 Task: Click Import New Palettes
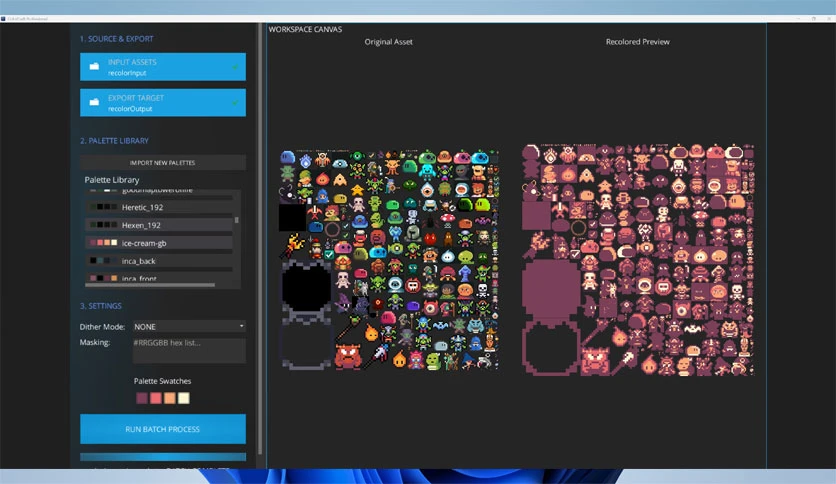(x=163, y=163)
